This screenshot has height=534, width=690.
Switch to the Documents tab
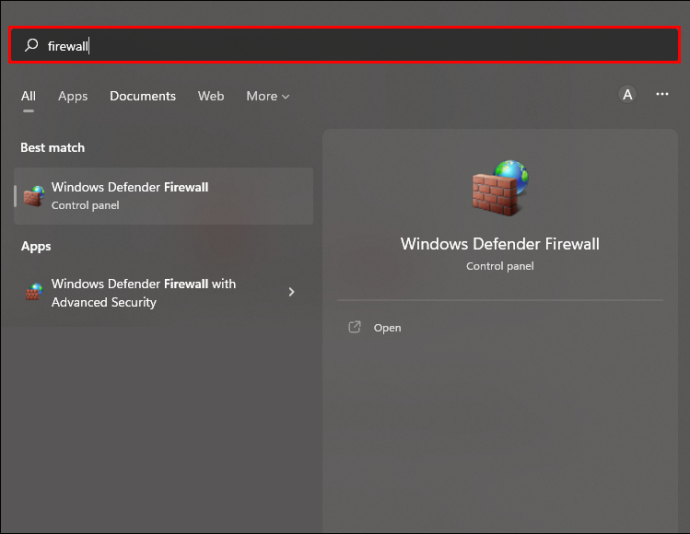coord(143,96)
